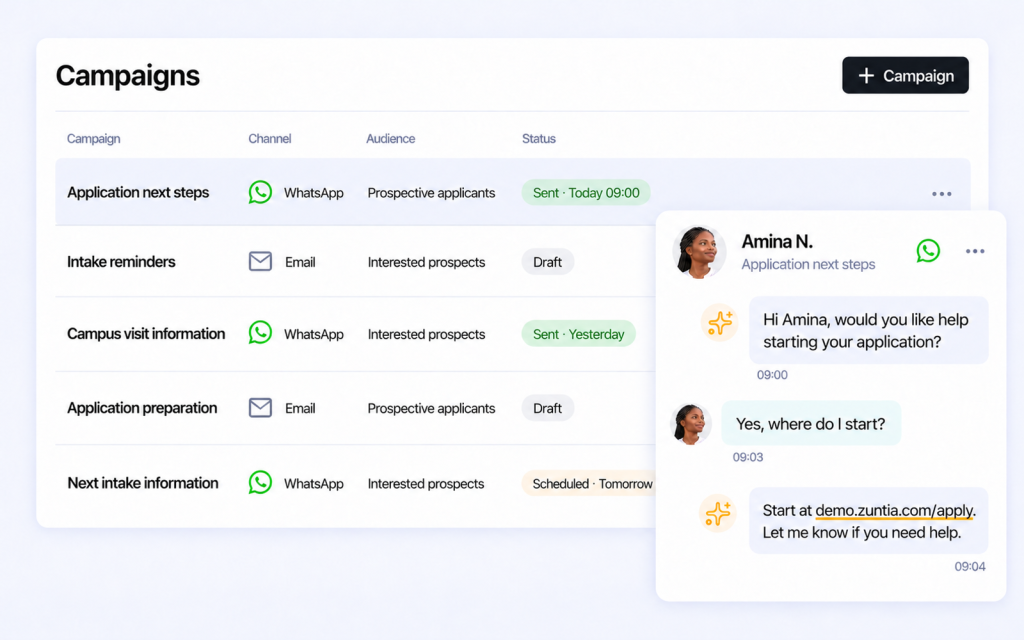Open Amina N. profile photo in chat header
The width and height of the screenshot is (1024, 640).
pyautogui.click(x=699, y=252)
